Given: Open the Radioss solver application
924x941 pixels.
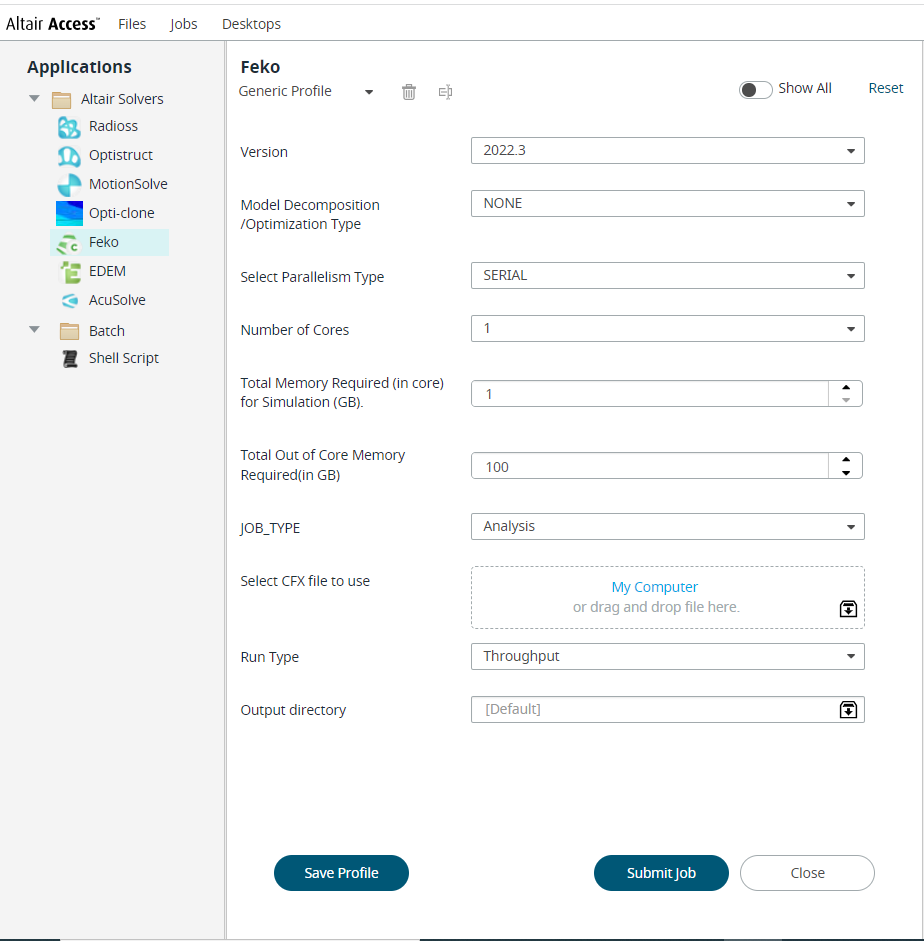Looking at the screenshot, I should (x=113, y=126).
